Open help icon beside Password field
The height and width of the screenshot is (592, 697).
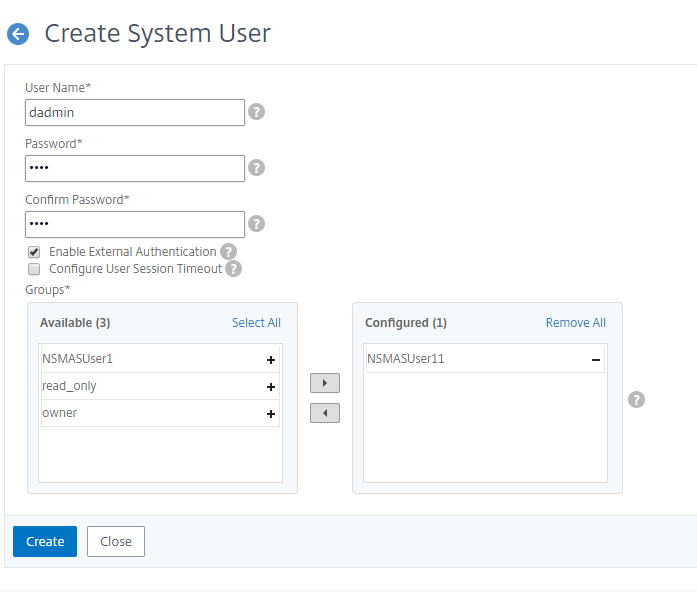(x=256, y=168)
